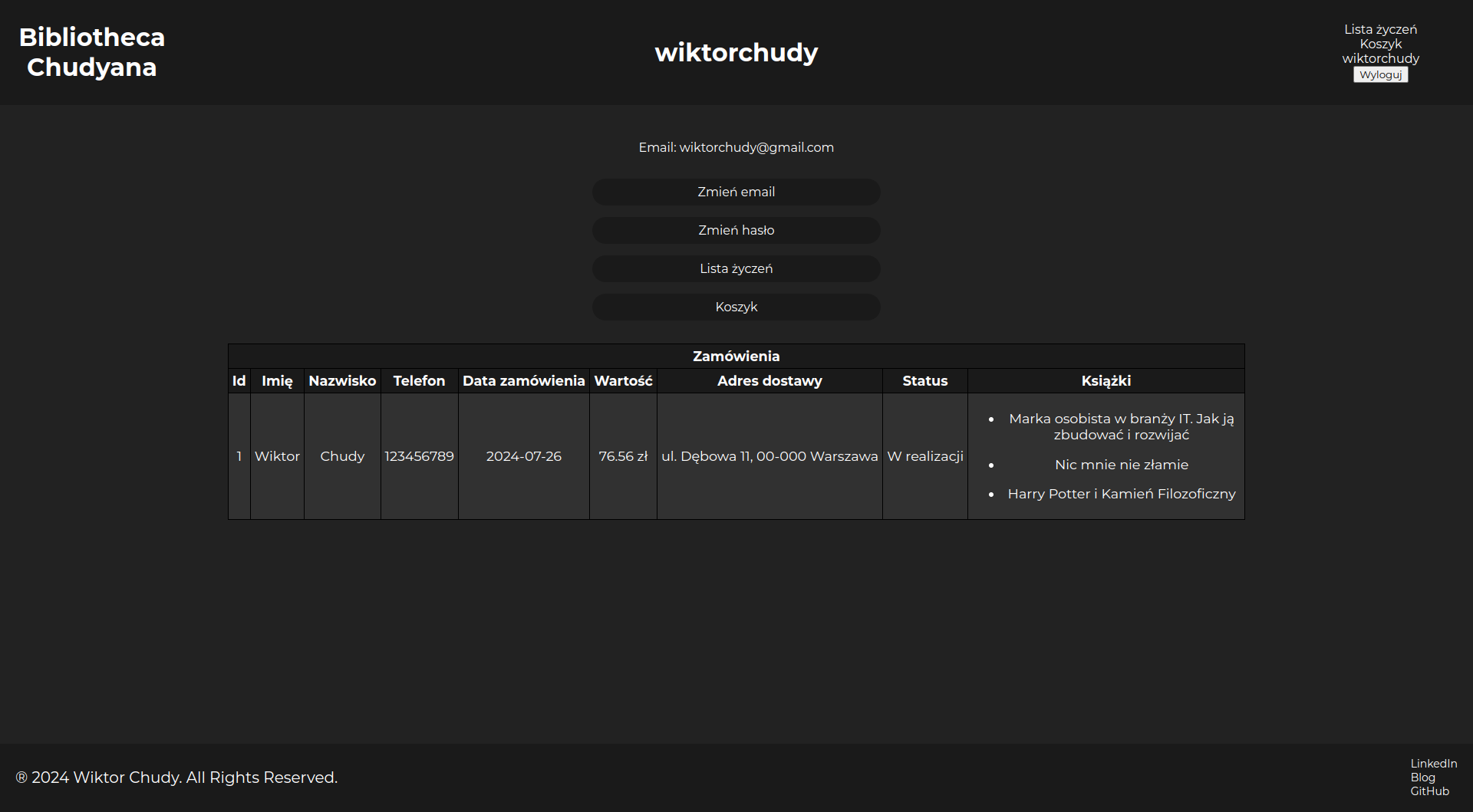Open the wide Lista życzeń button below Zmień hasło
The height and width of the screenshot is (812, 1473).
click(736, 268)
